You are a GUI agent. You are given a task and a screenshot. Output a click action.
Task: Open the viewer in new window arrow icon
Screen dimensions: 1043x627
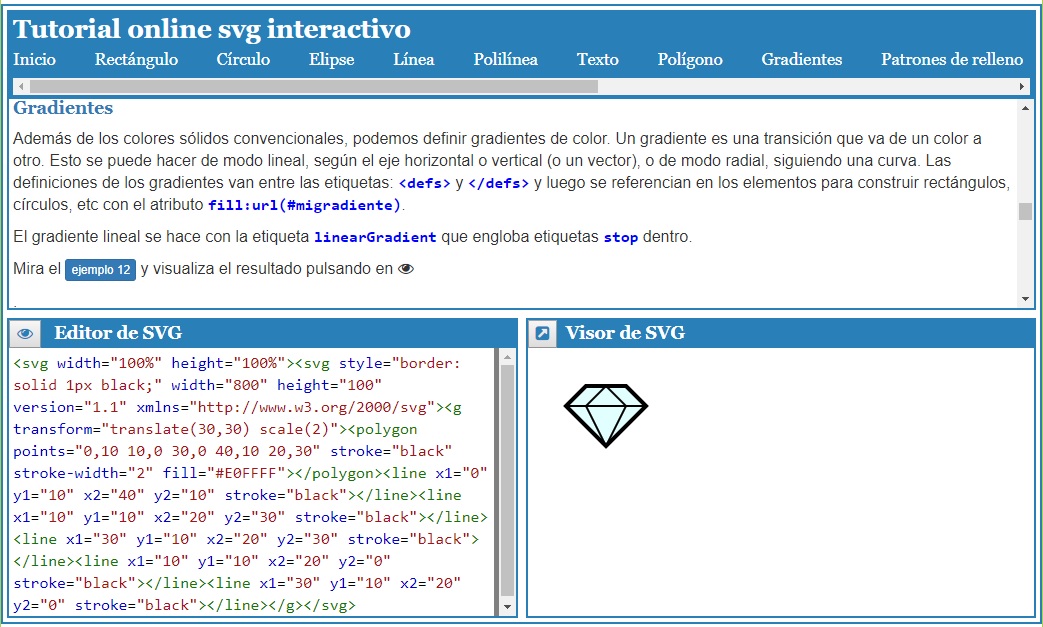pos(543,333)
